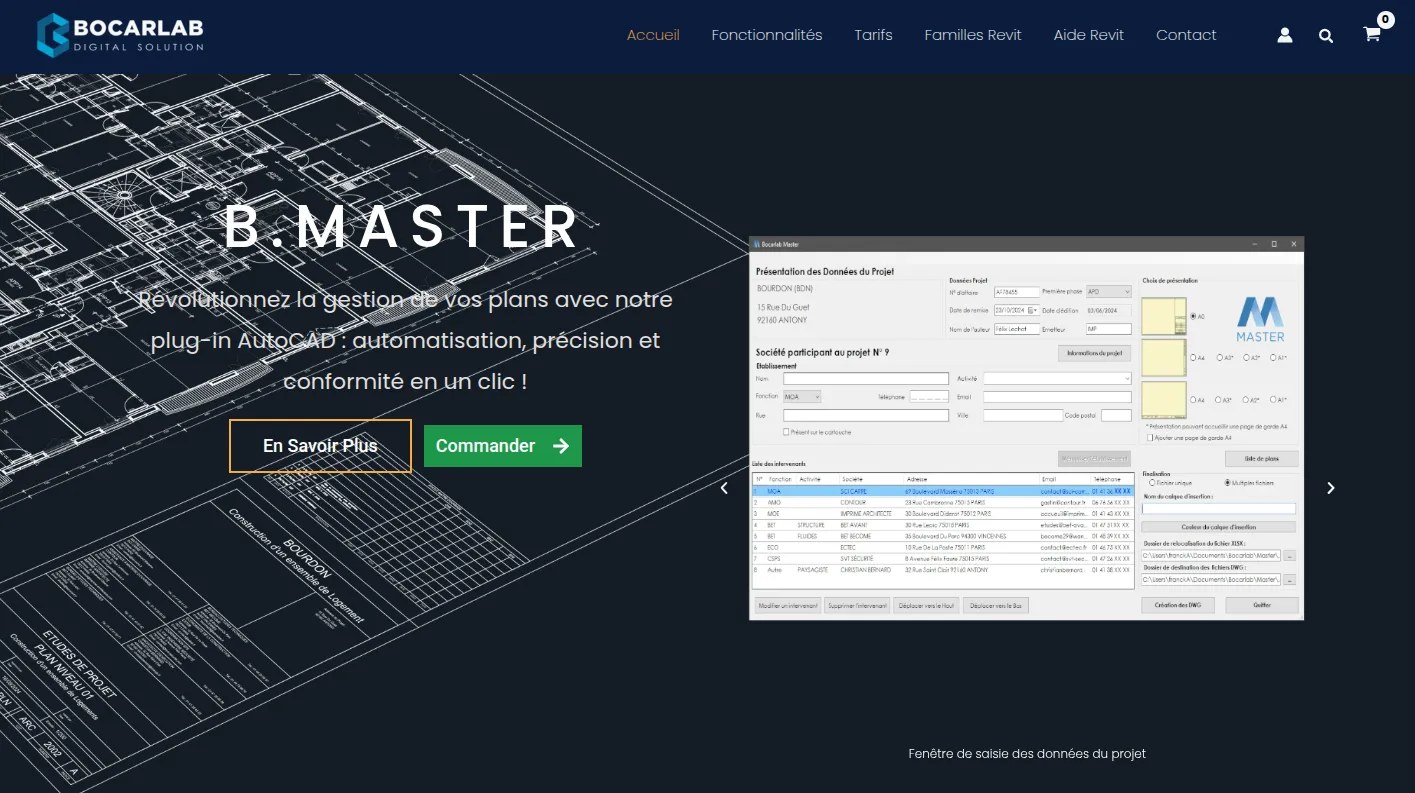Navigate to Tarifs in the header
The width and height of the screenshot is (1415, 793).
tap(873, 35)
